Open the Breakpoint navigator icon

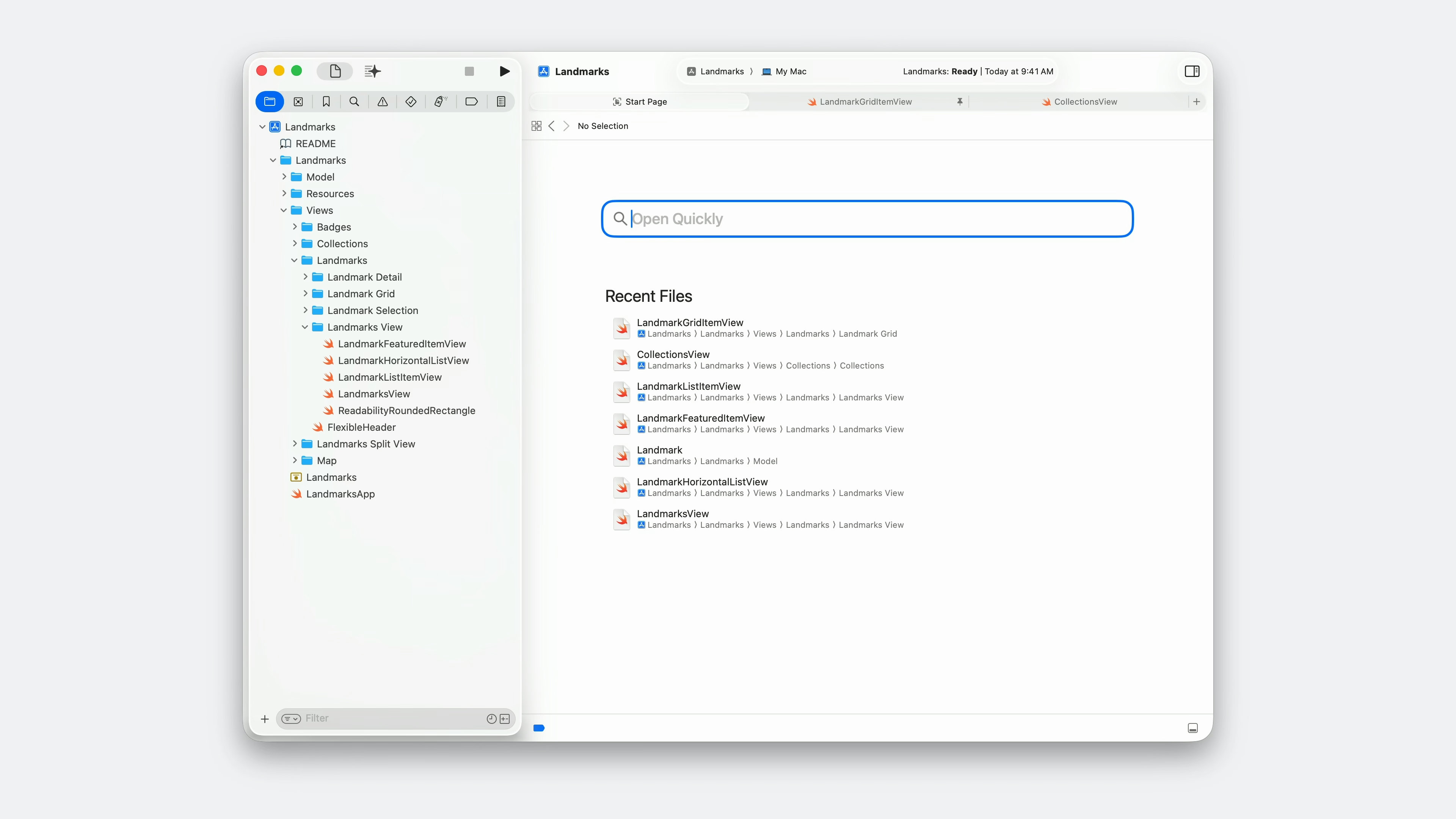[x=471, y=102]
